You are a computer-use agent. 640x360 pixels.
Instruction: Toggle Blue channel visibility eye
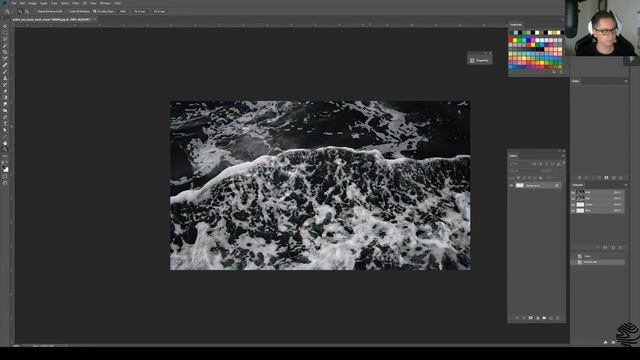[x=573, y=211]
